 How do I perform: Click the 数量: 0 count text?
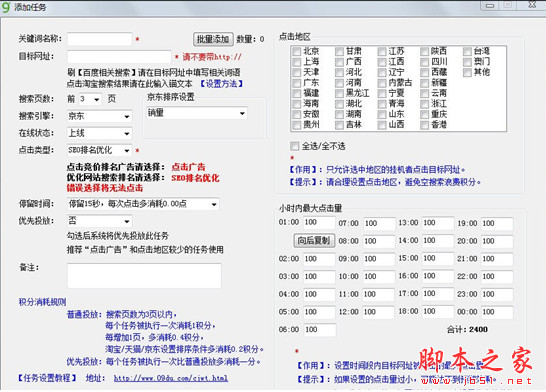250,39
